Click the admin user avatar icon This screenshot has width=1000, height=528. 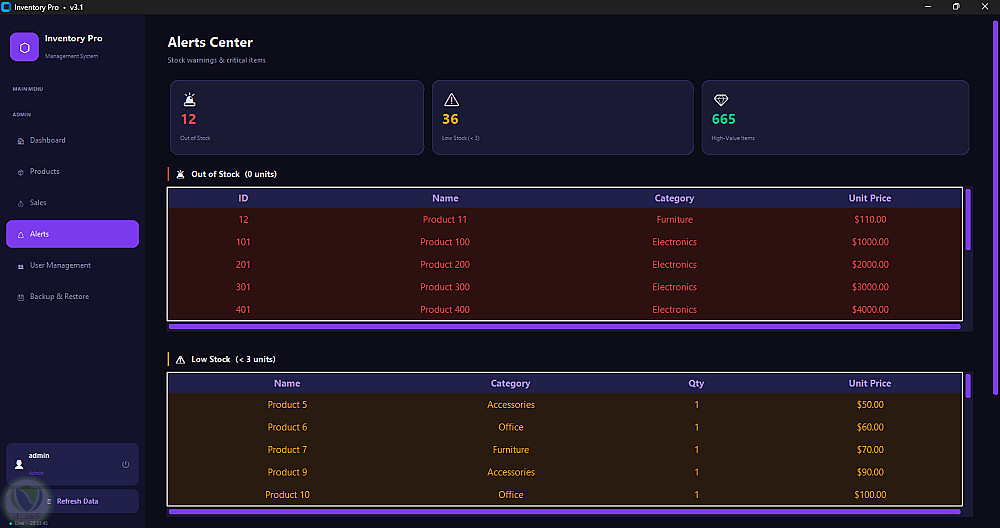pos(19,464)
